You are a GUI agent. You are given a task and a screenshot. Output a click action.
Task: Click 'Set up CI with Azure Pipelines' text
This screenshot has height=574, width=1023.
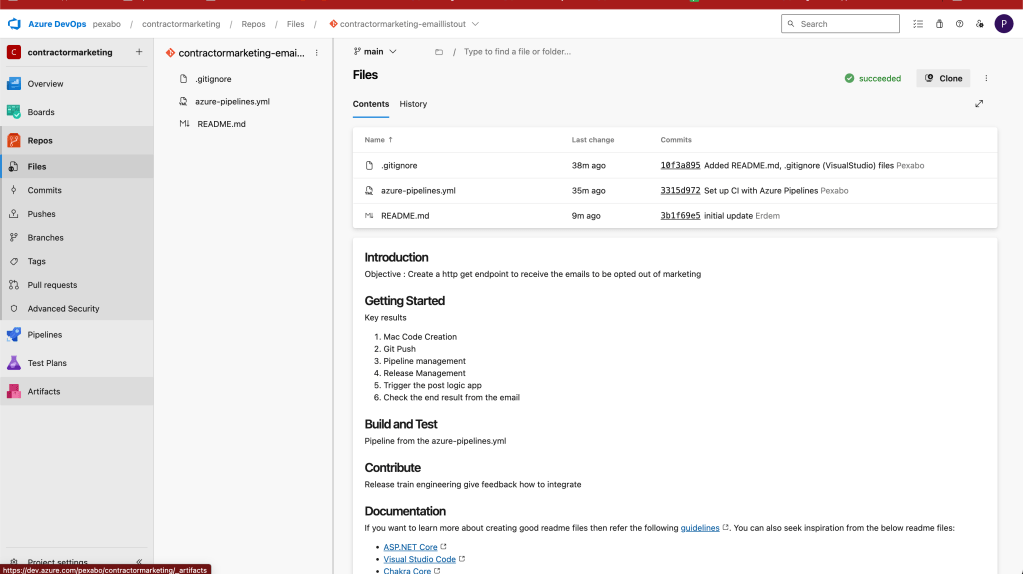[761, 190]
